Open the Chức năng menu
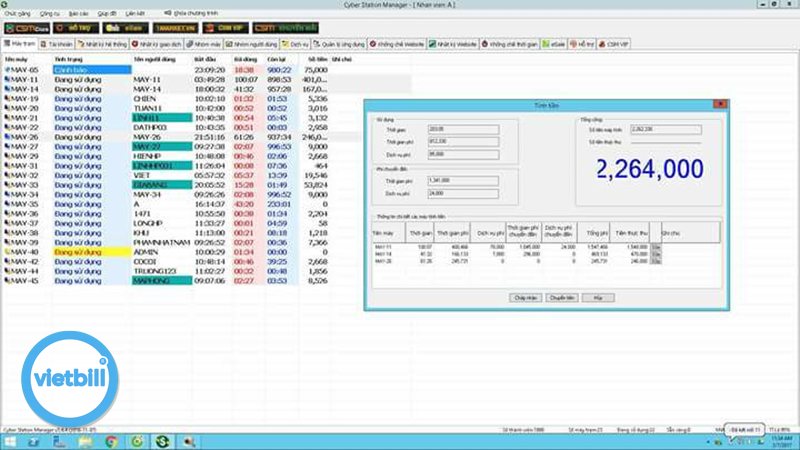This screenshot has height=450, width=800. point(17,14)
